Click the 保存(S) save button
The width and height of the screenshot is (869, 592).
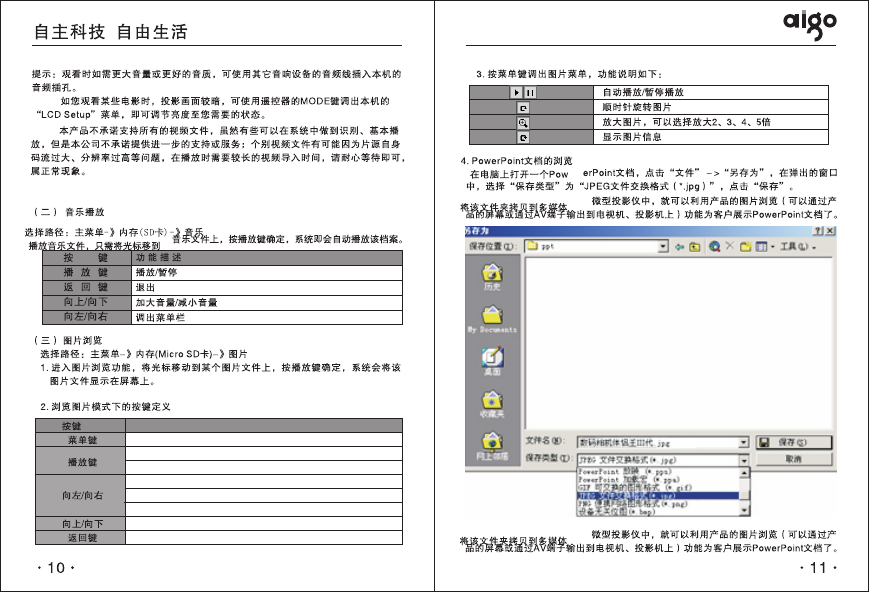794,442
